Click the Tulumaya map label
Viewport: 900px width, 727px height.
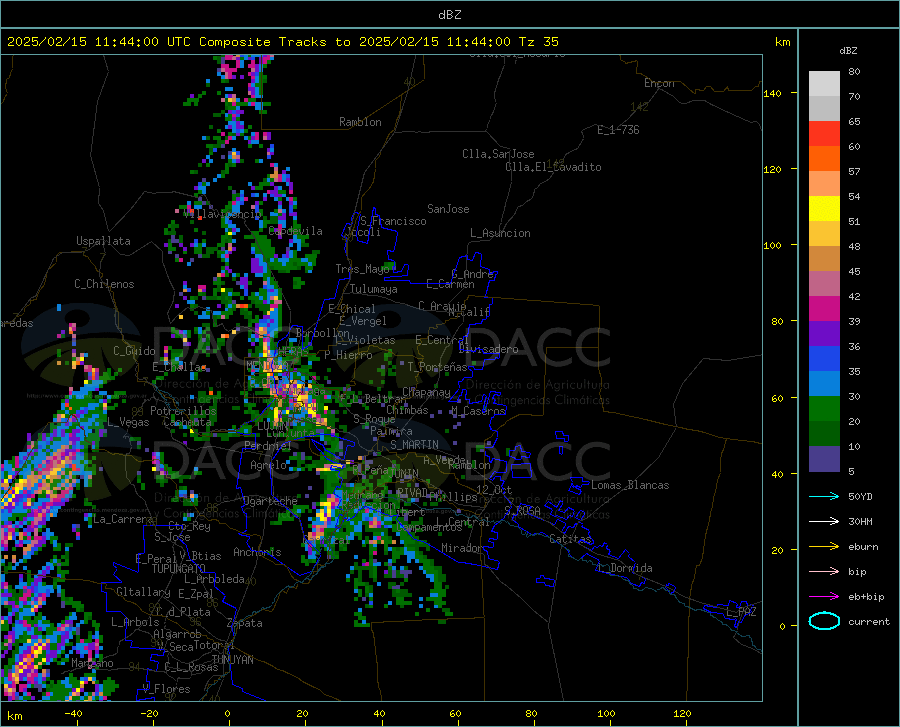[374, 289]
